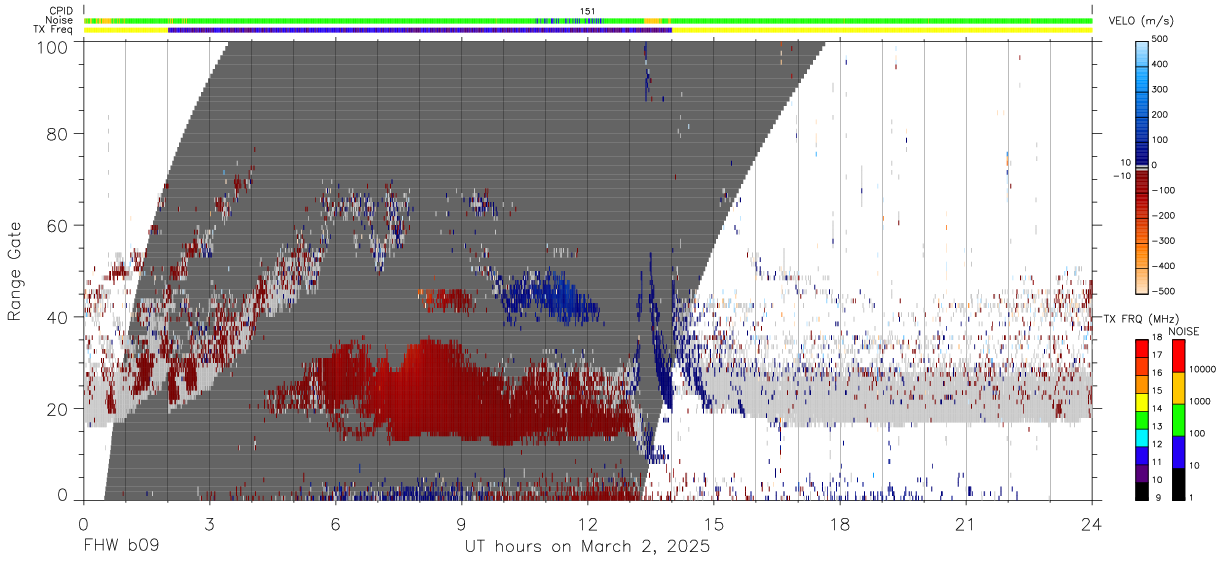Click the 20 tick on the range gate axis

(x=58, y=409)
